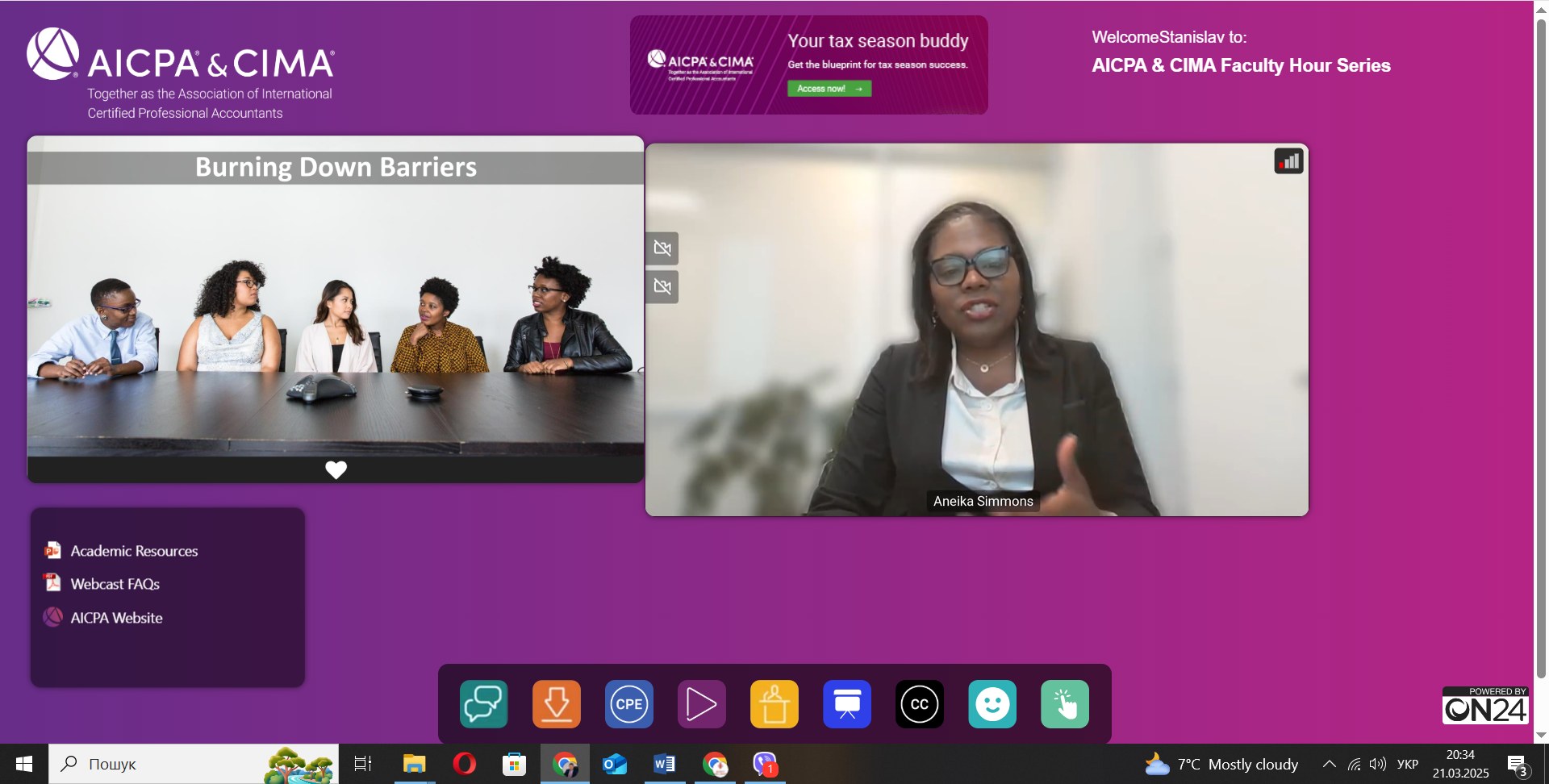
Task: Open the orange download resources widget
Action: (x=557, y=704)
